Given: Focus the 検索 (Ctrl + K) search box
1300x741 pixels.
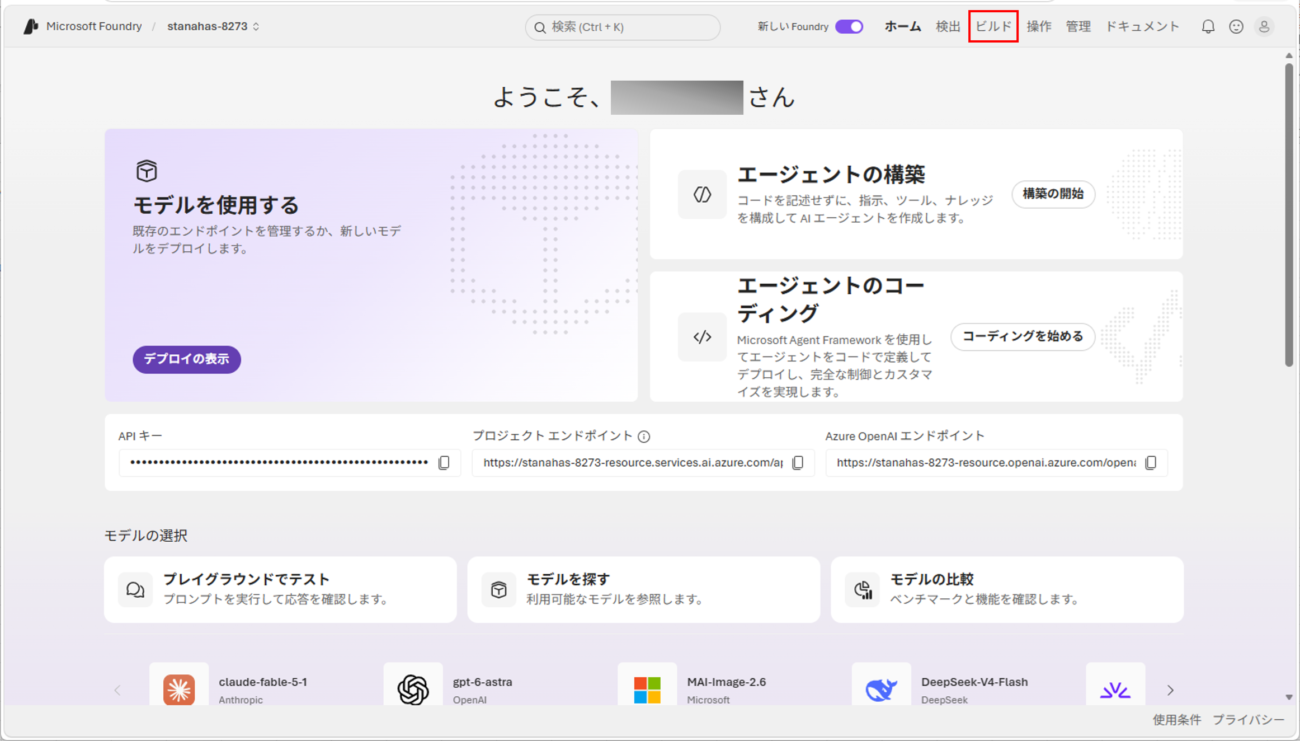Looking at the screenshot, I should tap(622, 27).
